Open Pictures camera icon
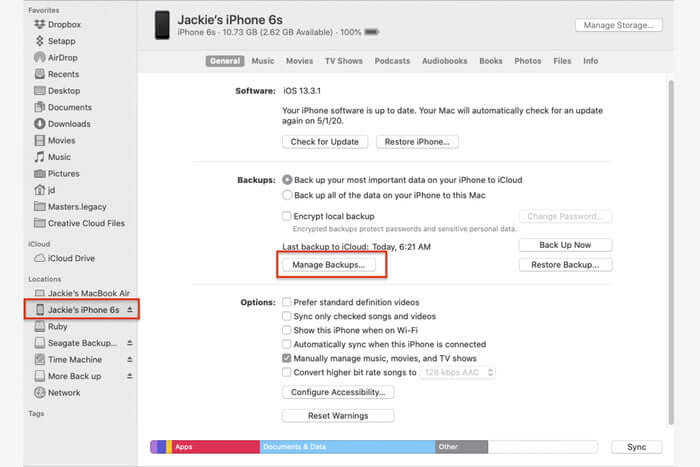 tap(40, 174)
